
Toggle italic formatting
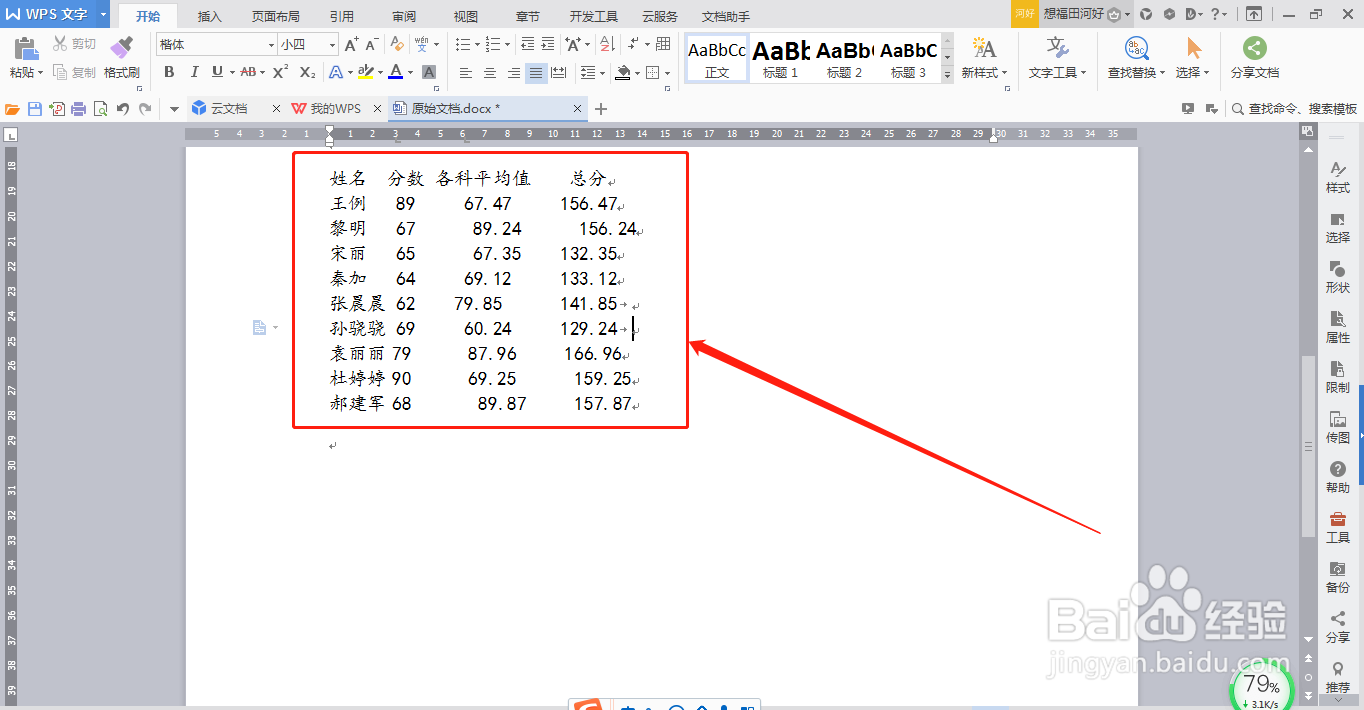click(x=194, y=72)
